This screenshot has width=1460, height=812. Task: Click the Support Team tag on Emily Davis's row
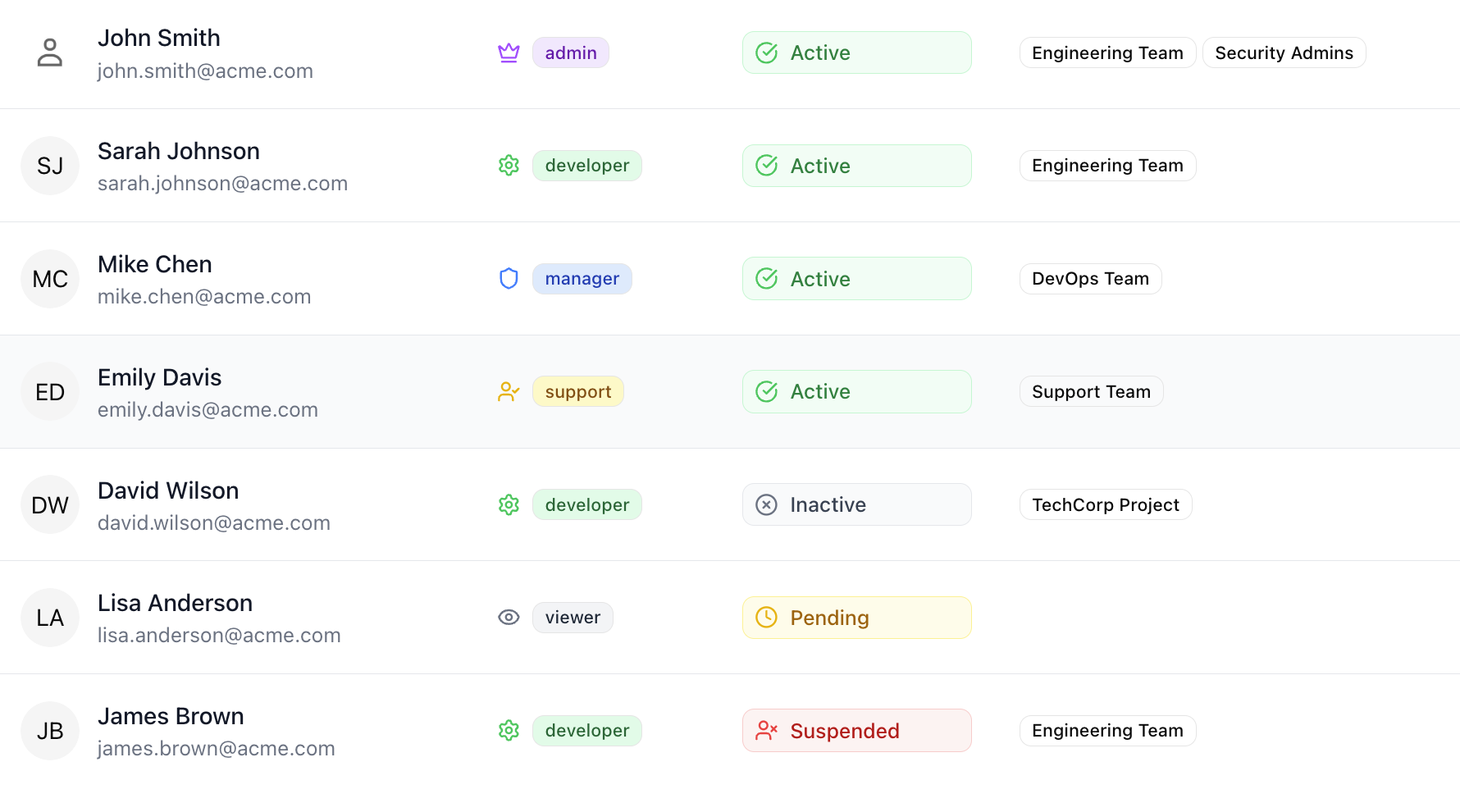click(x=1091, y=391)
